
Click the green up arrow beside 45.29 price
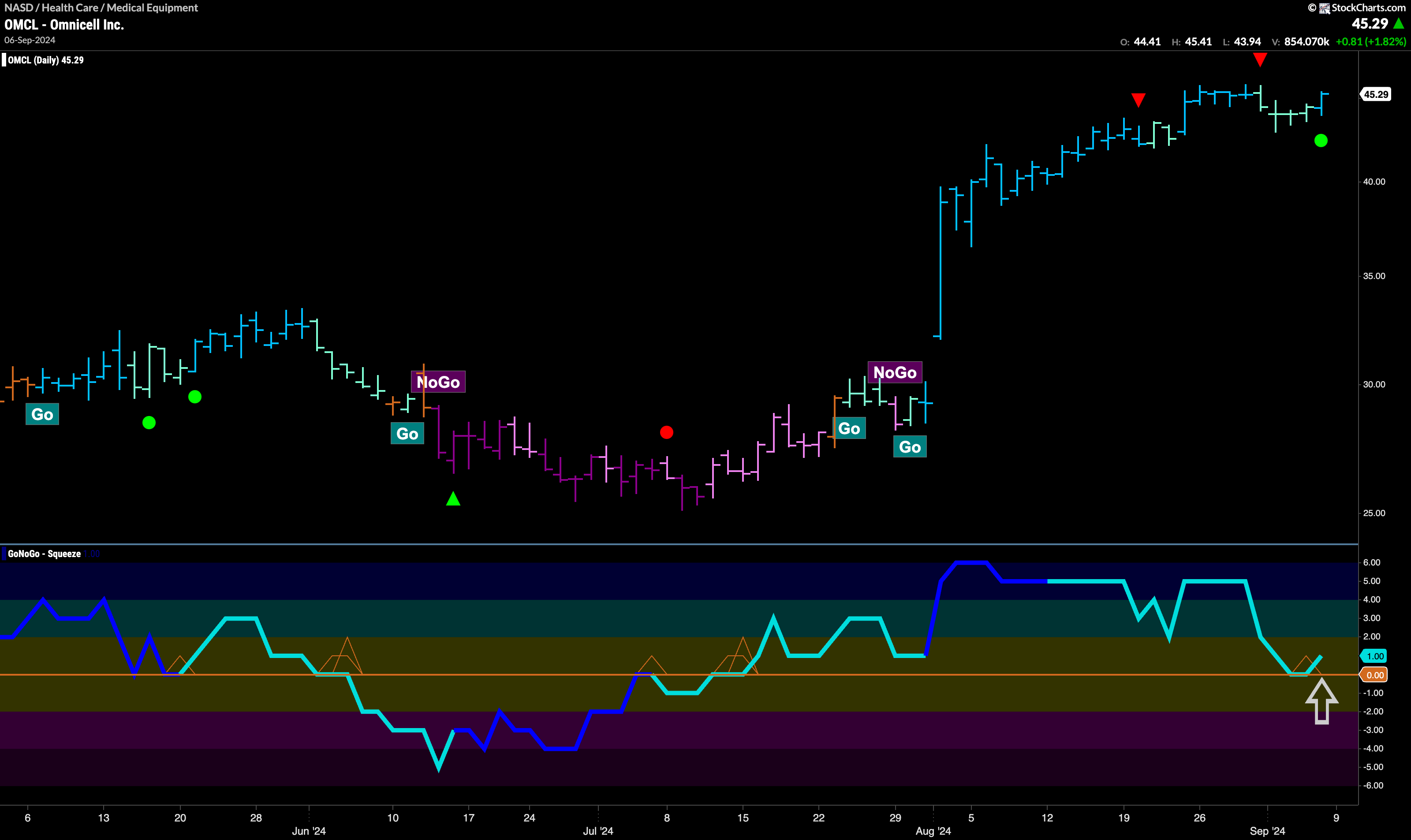point(1399,24)
